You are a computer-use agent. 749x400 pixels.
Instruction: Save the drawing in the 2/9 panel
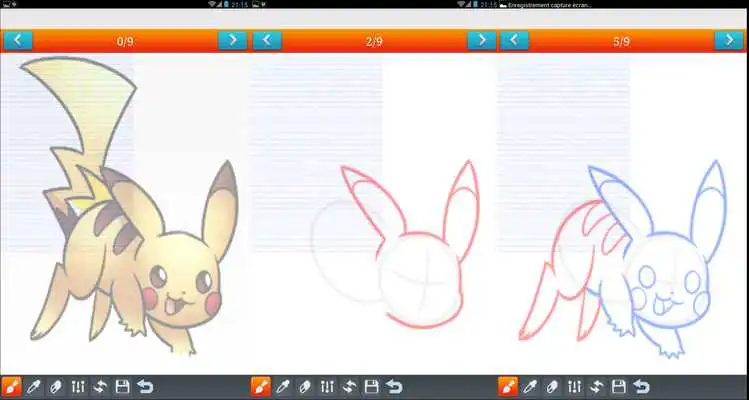tap(372, 387)
